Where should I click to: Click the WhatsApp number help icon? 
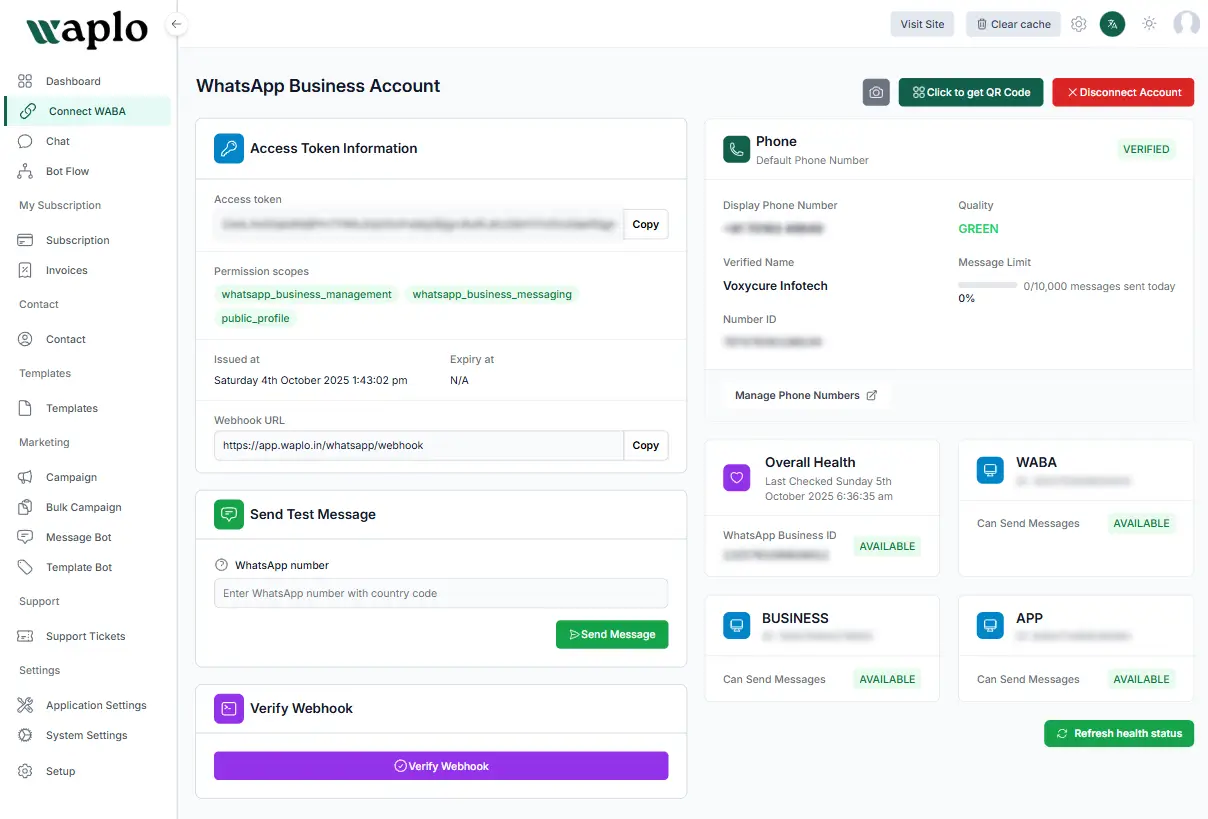pos(222,565)
